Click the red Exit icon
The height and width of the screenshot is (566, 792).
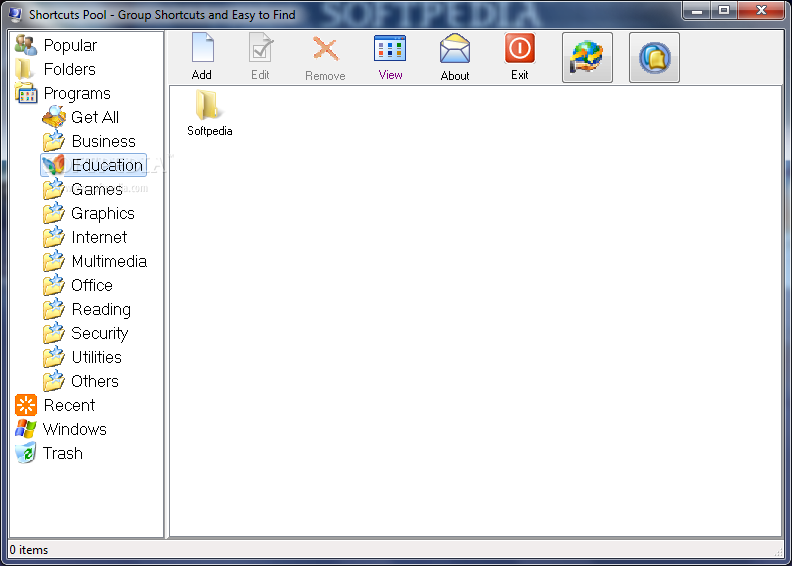(519, 48)
